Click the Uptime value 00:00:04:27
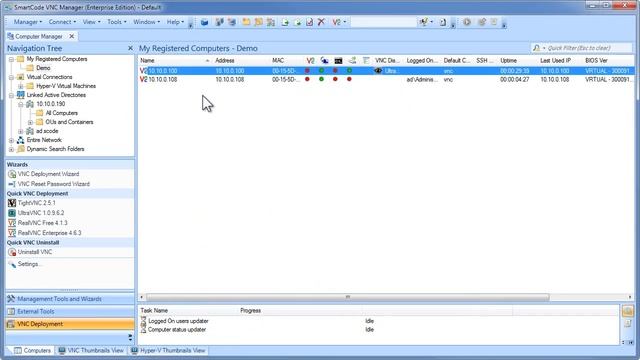Viewport: 640px width, 360px height. pyautogui.click(x=514, y=80)
